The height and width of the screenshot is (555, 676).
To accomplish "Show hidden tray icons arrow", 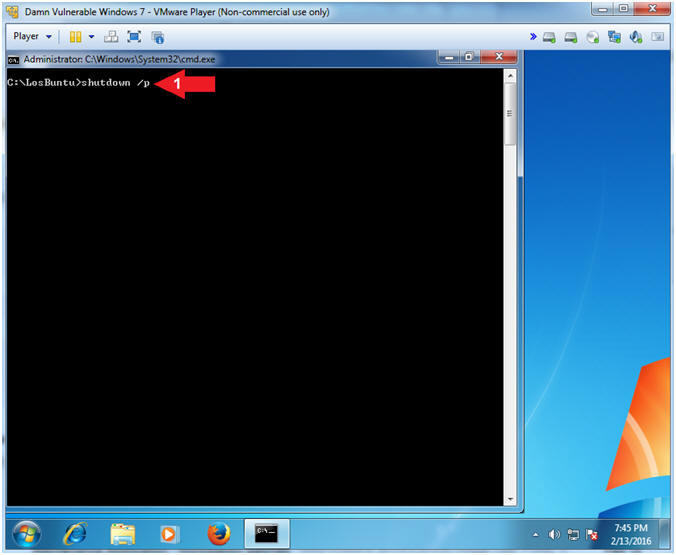I will pyautogui.click(x=535, y=535).
